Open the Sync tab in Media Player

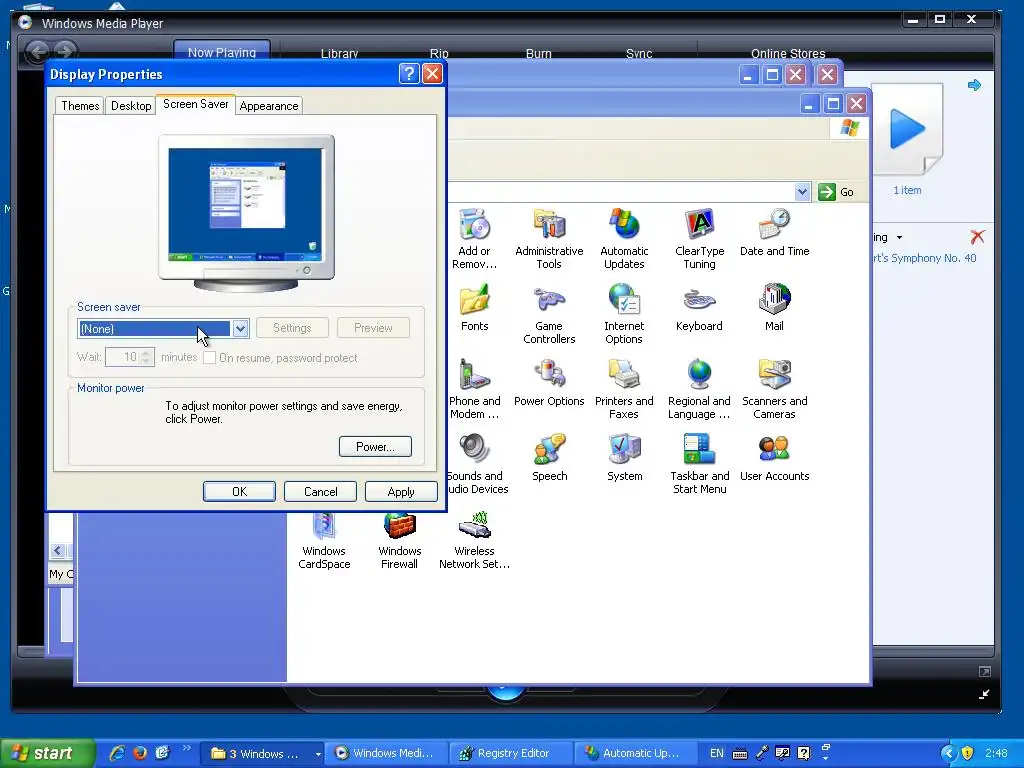(x=639, y=54)
